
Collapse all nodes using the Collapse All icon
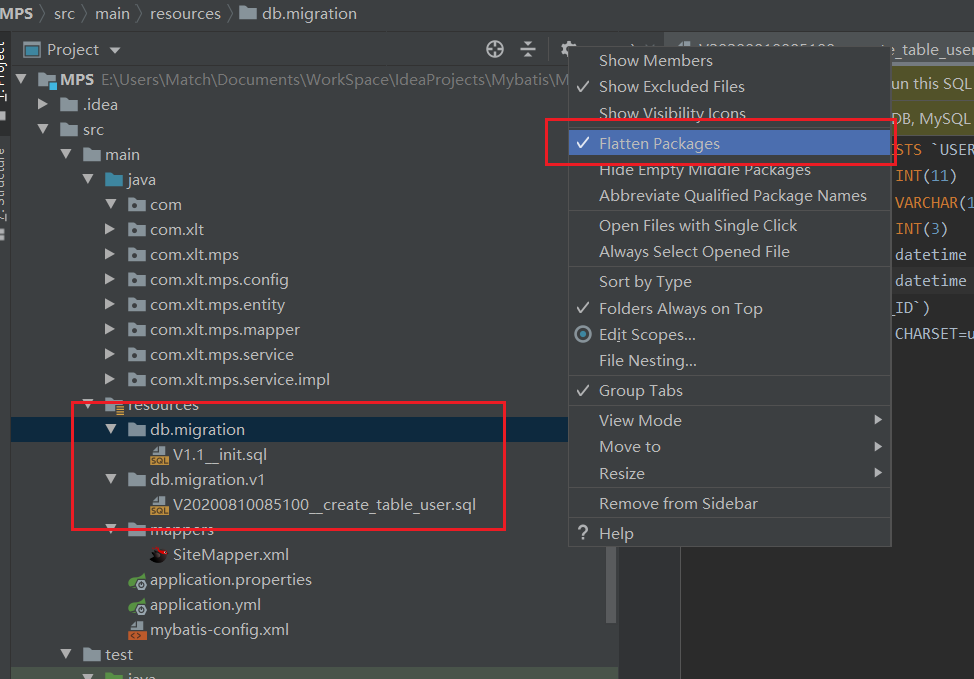(528, 48)
